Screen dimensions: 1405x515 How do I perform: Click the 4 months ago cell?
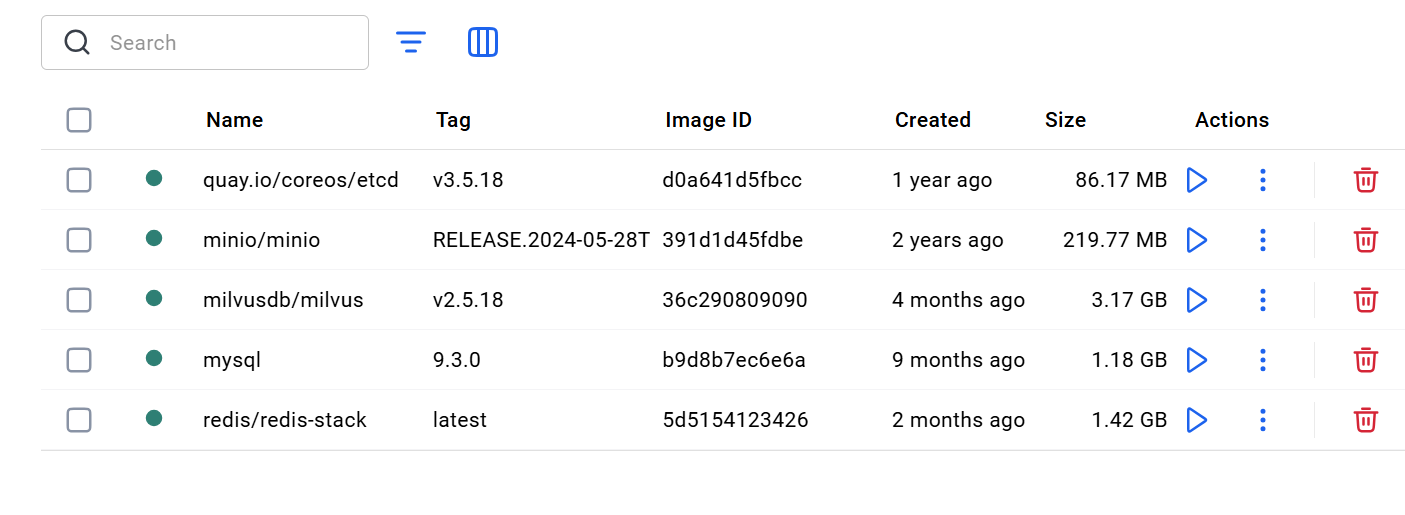point(959,300)
